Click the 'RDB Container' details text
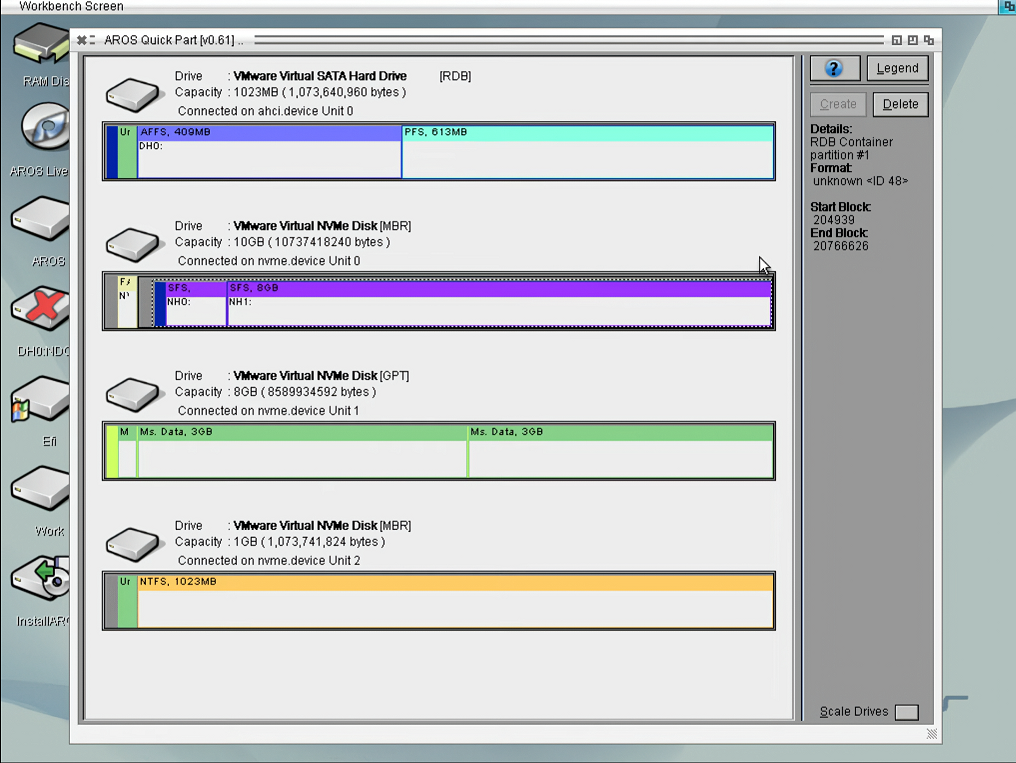This screenshot has height=763, width=1016. tap(851, 142)
